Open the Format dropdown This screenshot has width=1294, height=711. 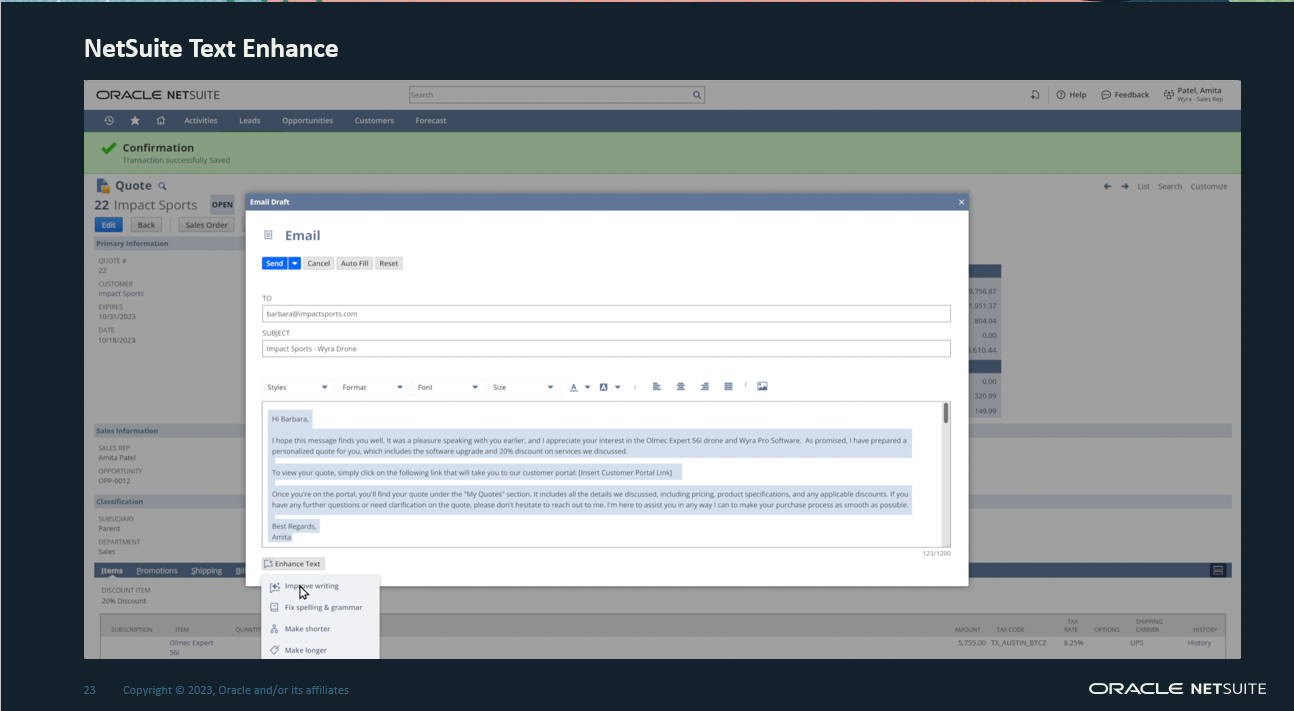tap(372, 387)
